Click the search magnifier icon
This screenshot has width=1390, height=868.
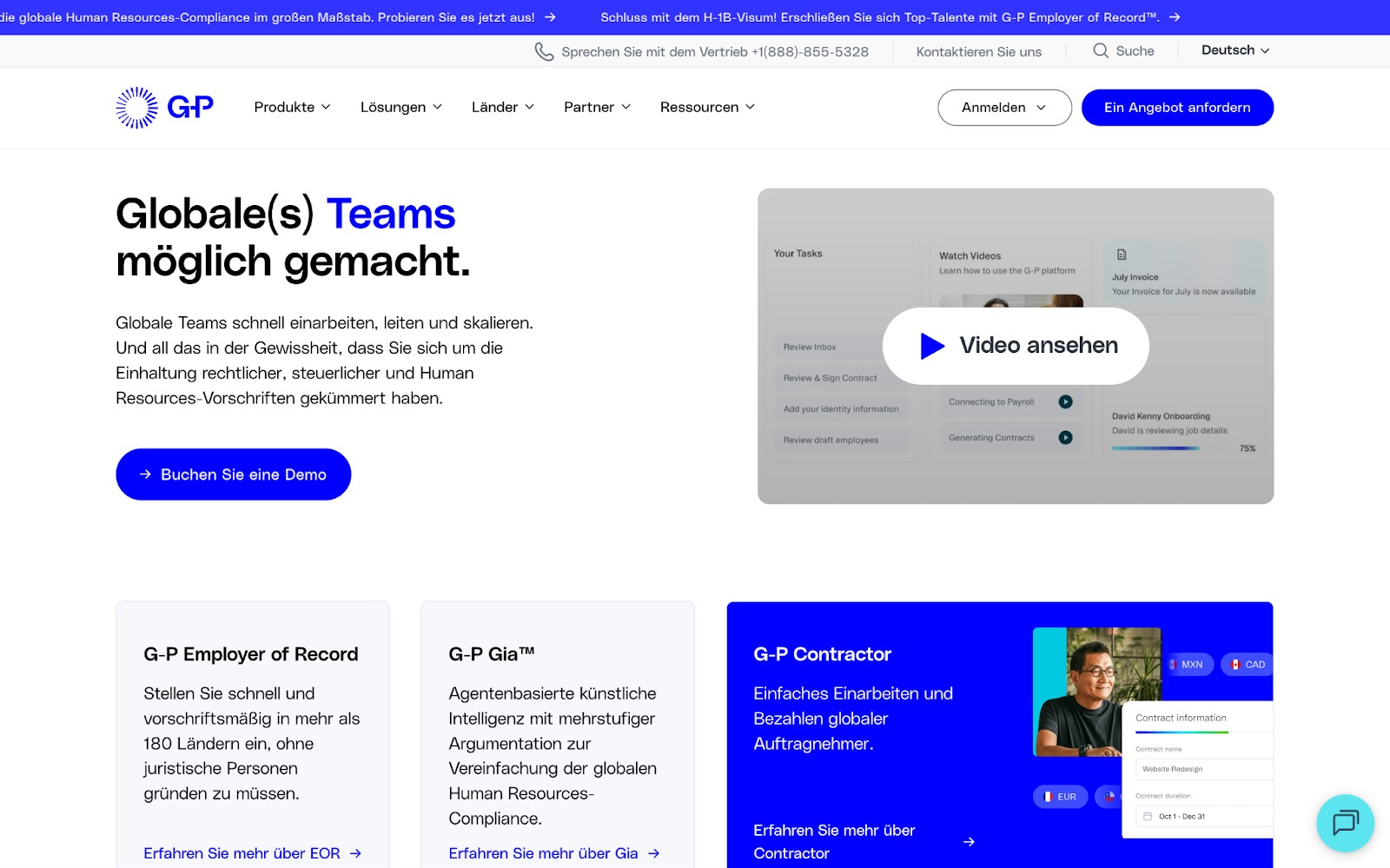point(1100,51)
